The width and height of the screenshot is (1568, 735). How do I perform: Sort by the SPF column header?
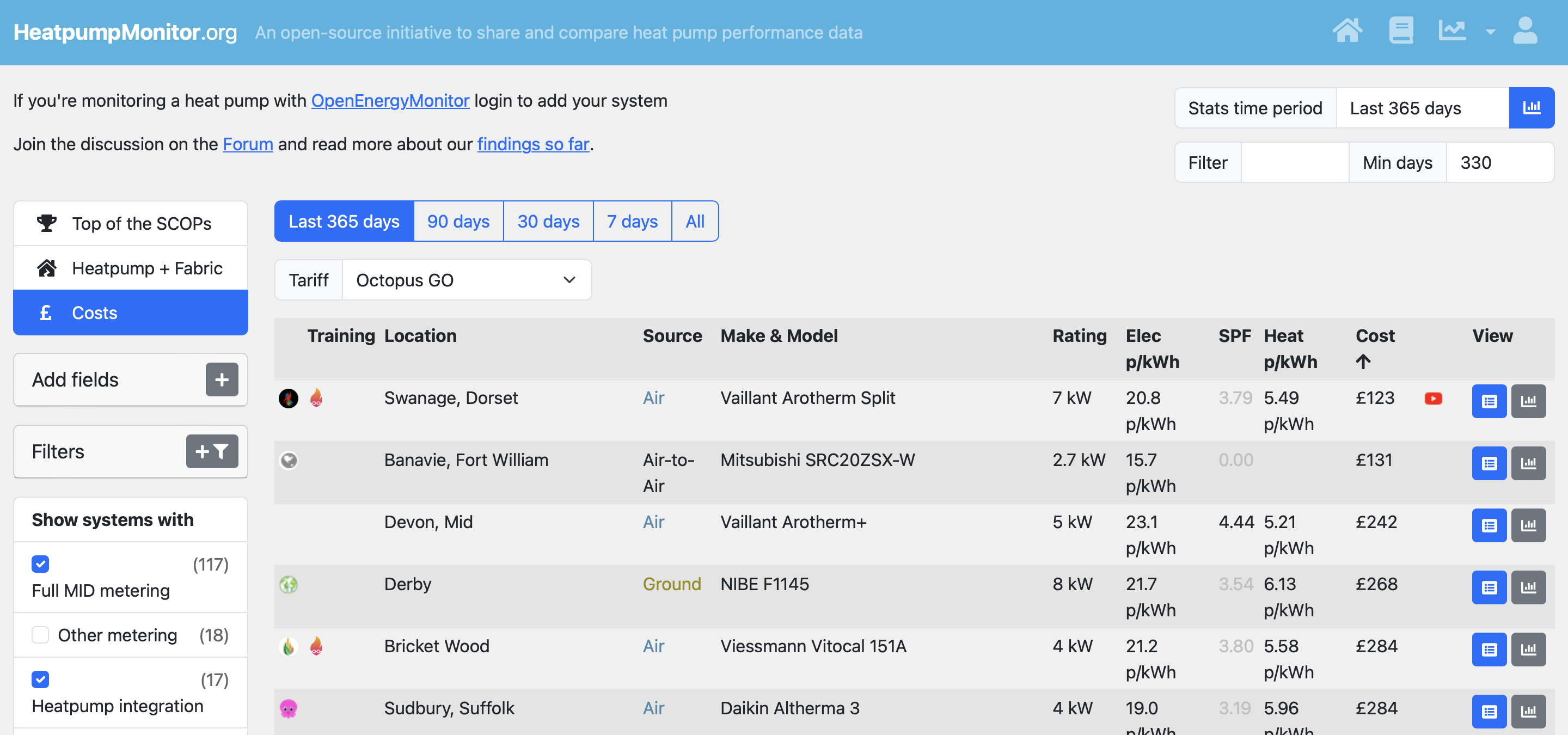1234,336
